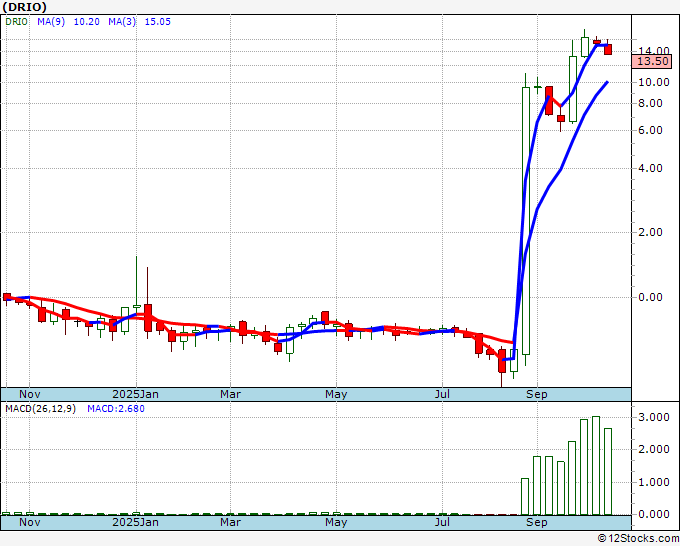Screen dimensions: 680x546
Task: Click the Jul label on MACD time axis
Action: (442, 522)
